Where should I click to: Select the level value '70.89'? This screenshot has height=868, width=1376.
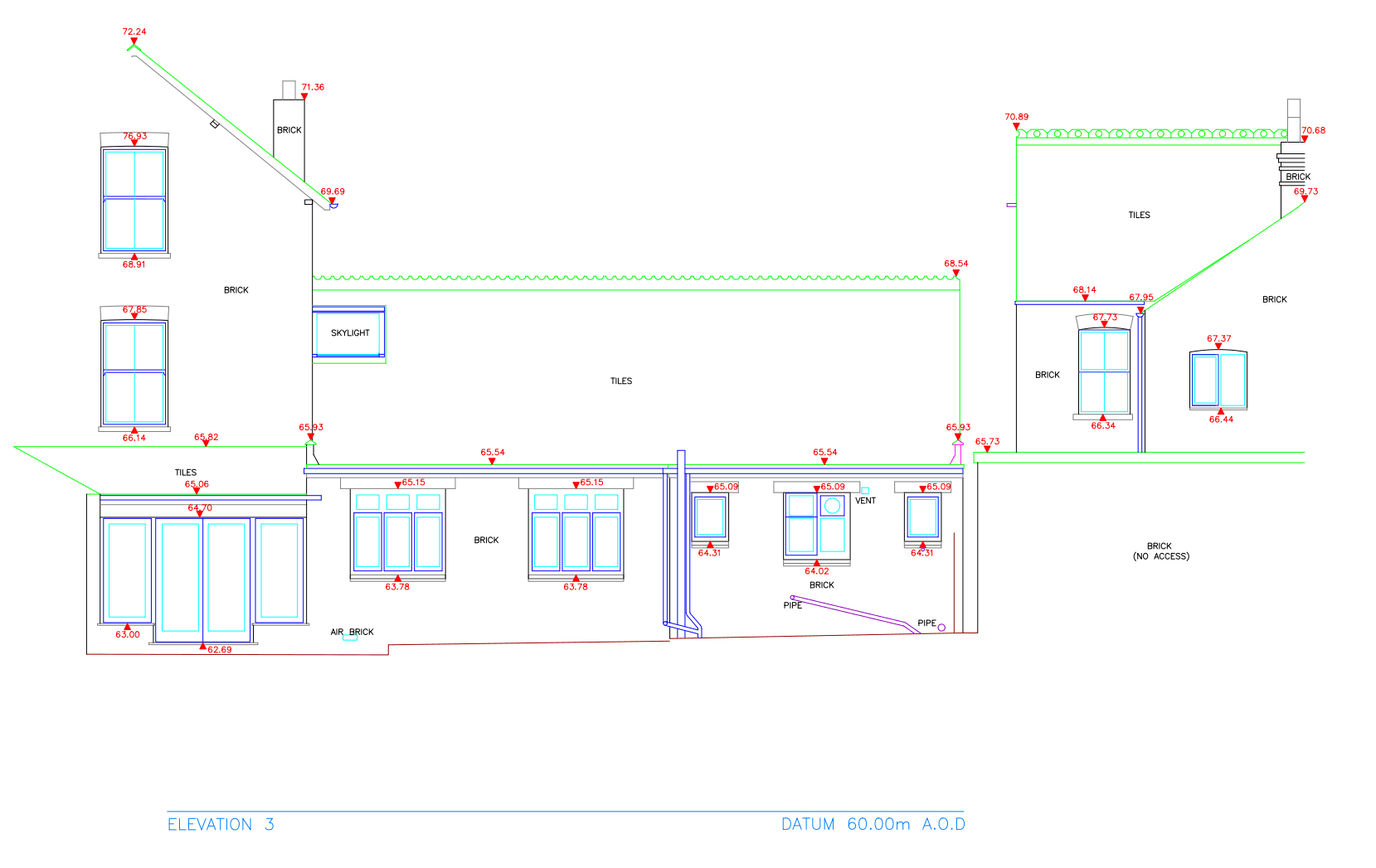(1017, 117)
